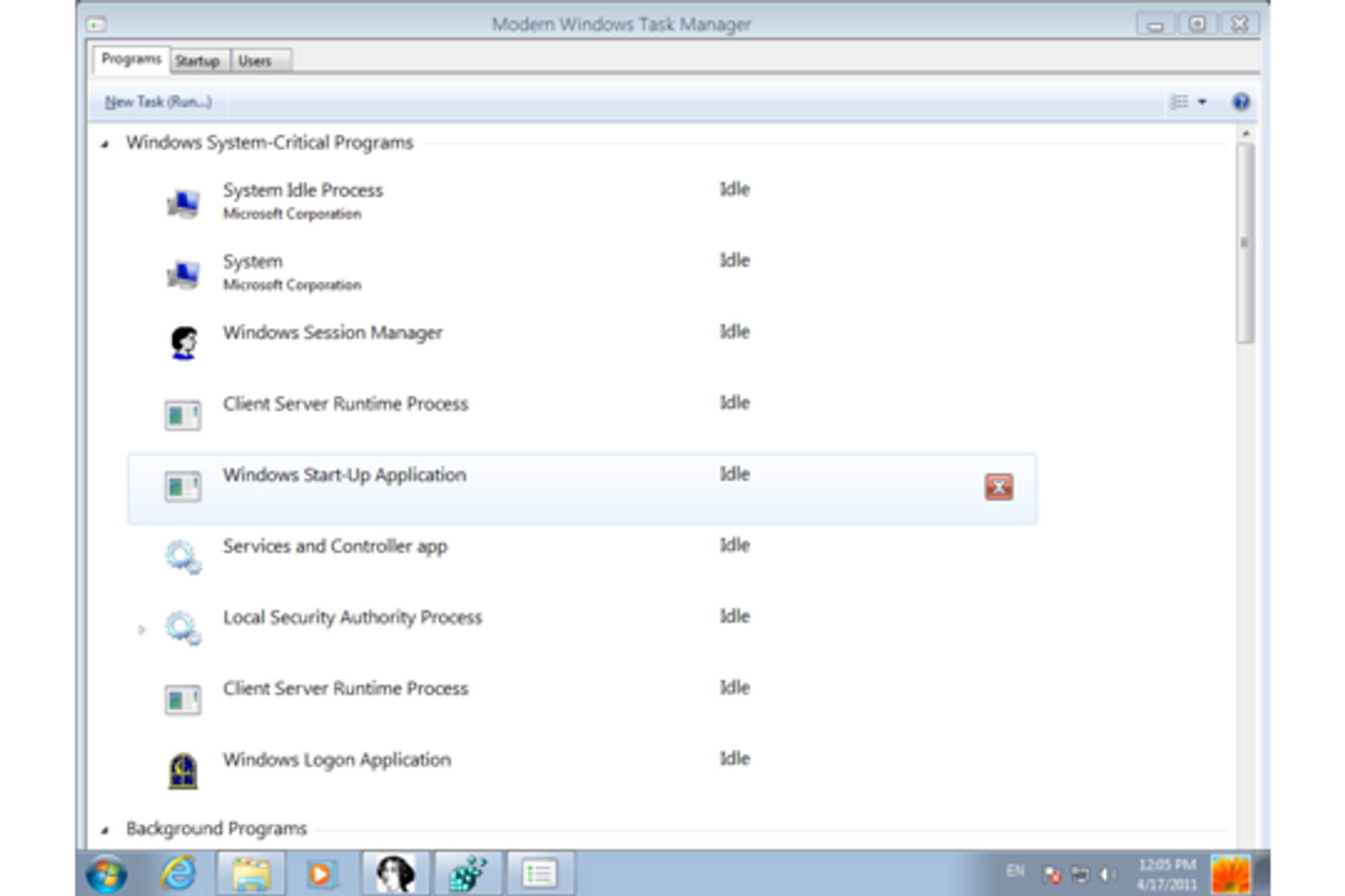This screenshot has height=896, width=1345.
Task: End Windows Start-Up Application with red X
Action: (999, 487)
